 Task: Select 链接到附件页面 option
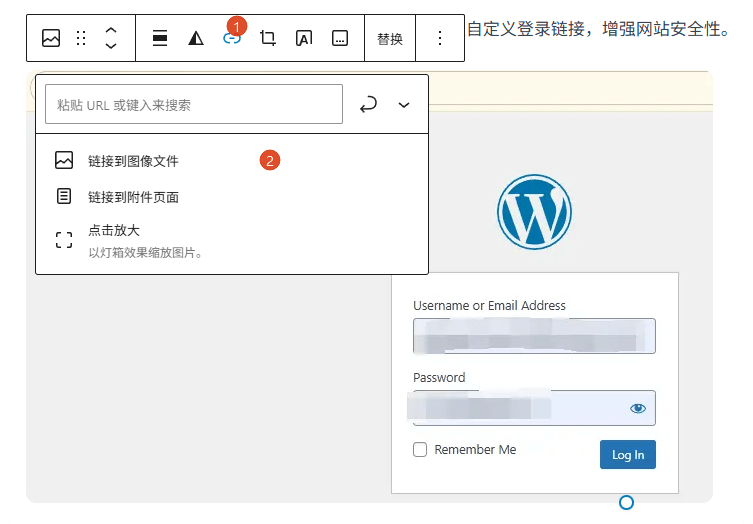pos(133,197)
